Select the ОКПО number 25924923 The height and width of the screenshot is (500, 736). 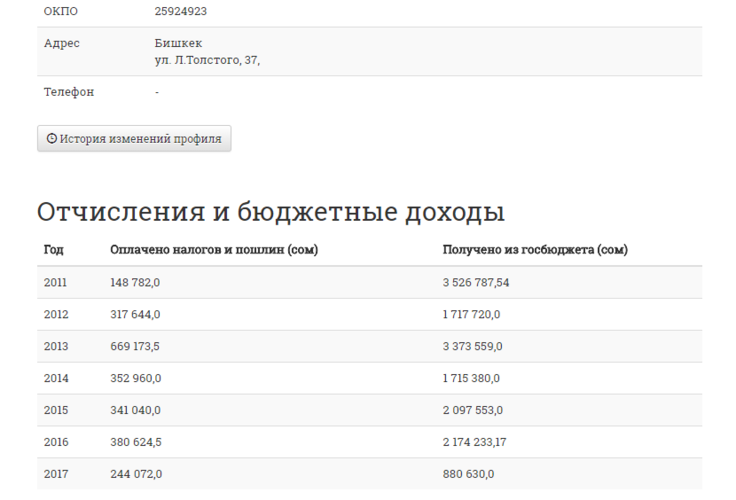[x=181, y=11]
